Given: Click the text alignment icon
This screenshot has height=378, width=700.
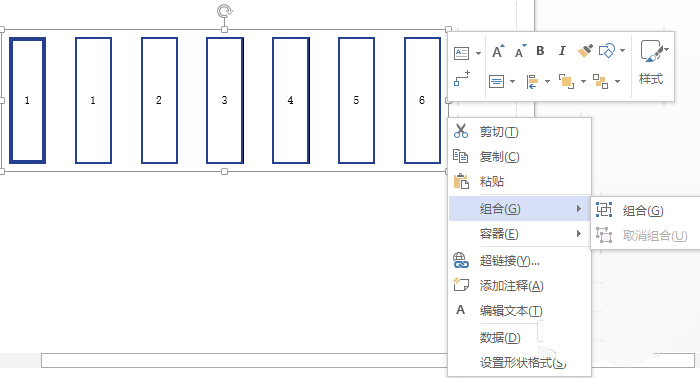Looking at the screenshot, I should click(x=496, y=81).
